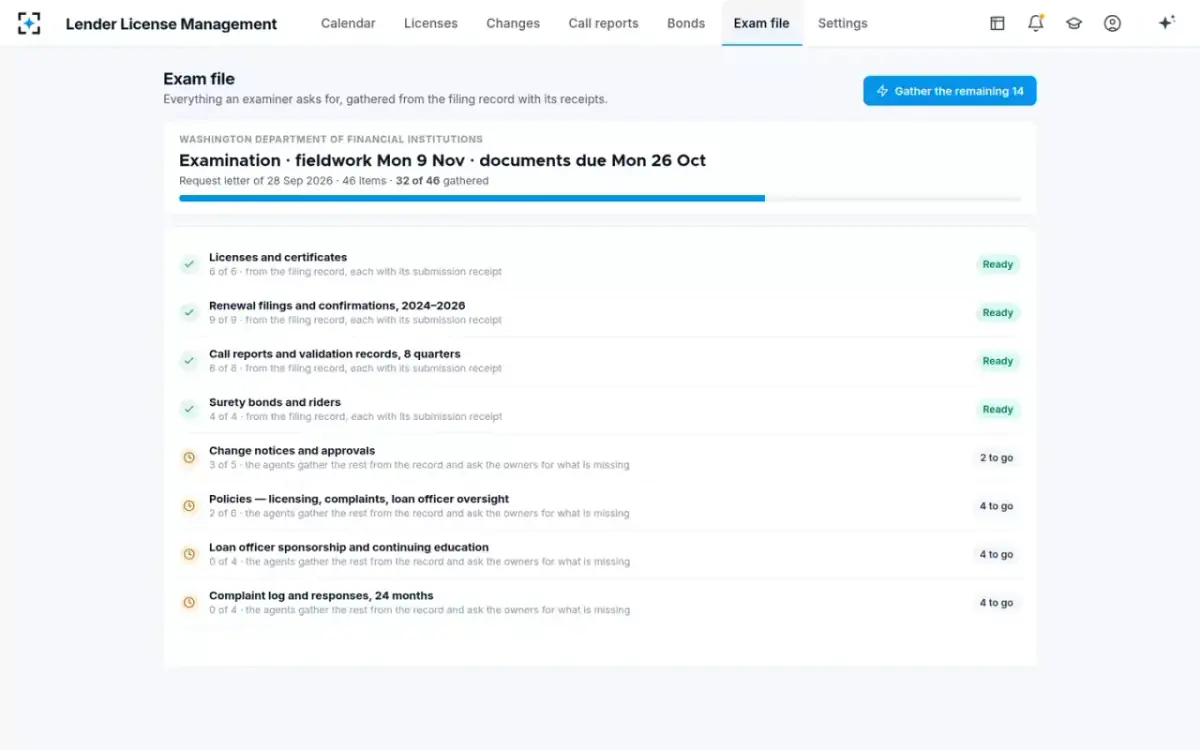Open Licenses and certificates row
The height and width of the screenshot is (750, 1200).
tap(600, 265)
